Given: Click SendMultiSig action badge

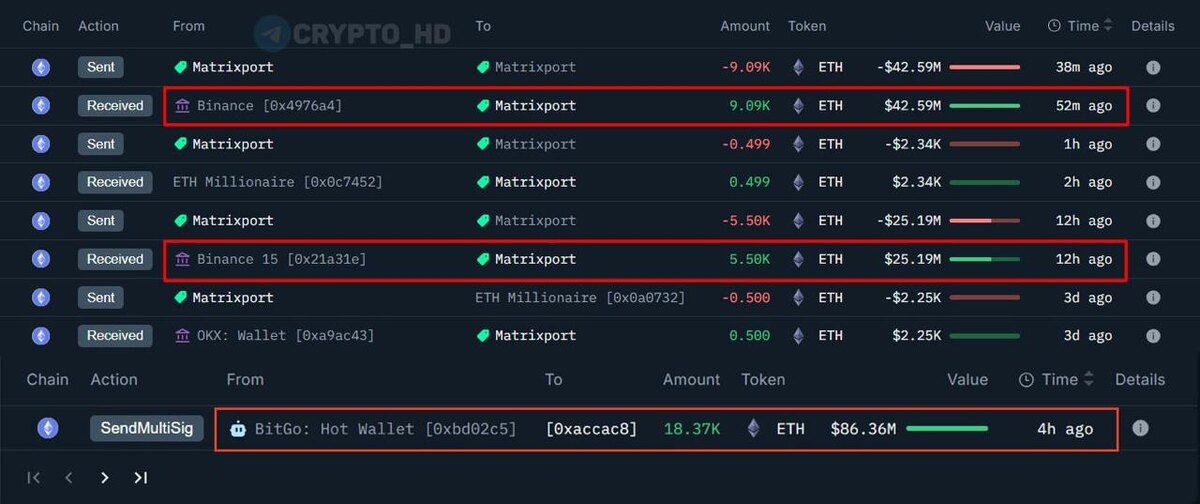Looking at the screenshot, I should coord(147,428).
